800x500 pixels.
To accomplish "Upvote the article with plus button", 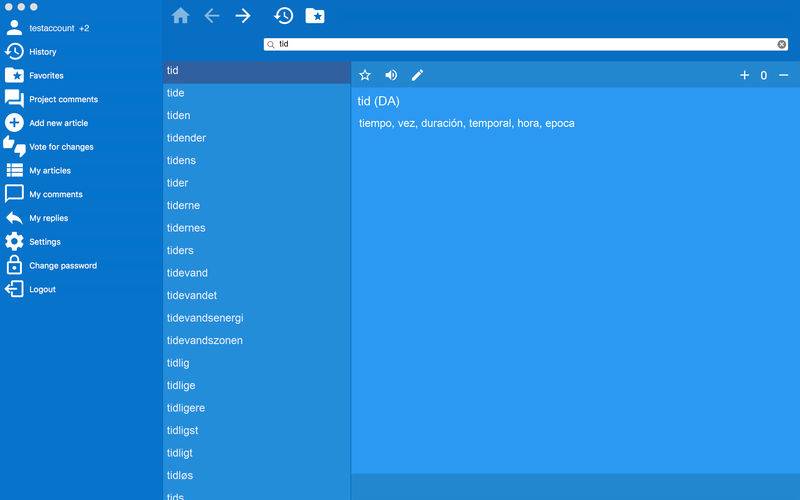I will 744,75.
